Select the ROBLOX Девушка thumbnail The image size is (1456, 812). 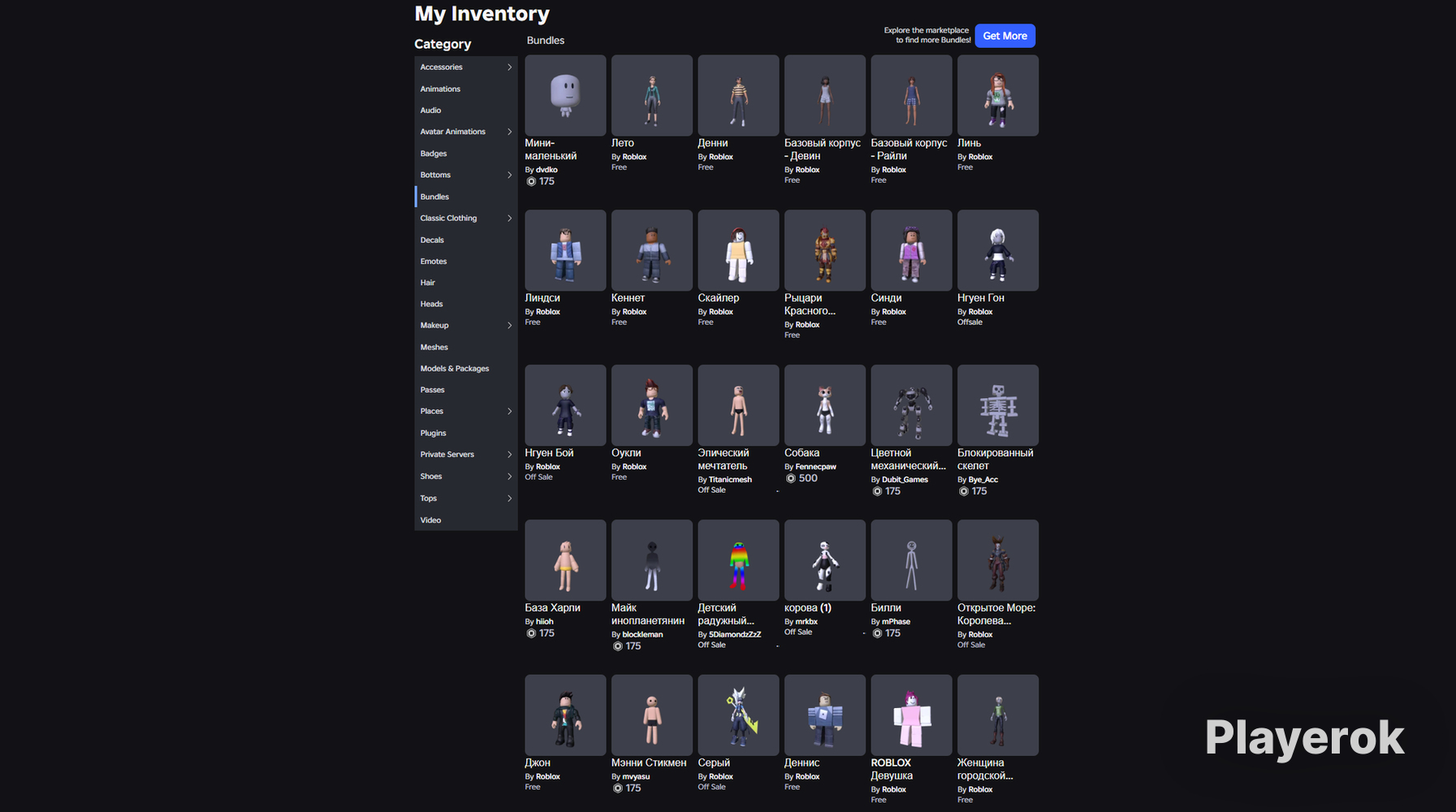point(911,715)
